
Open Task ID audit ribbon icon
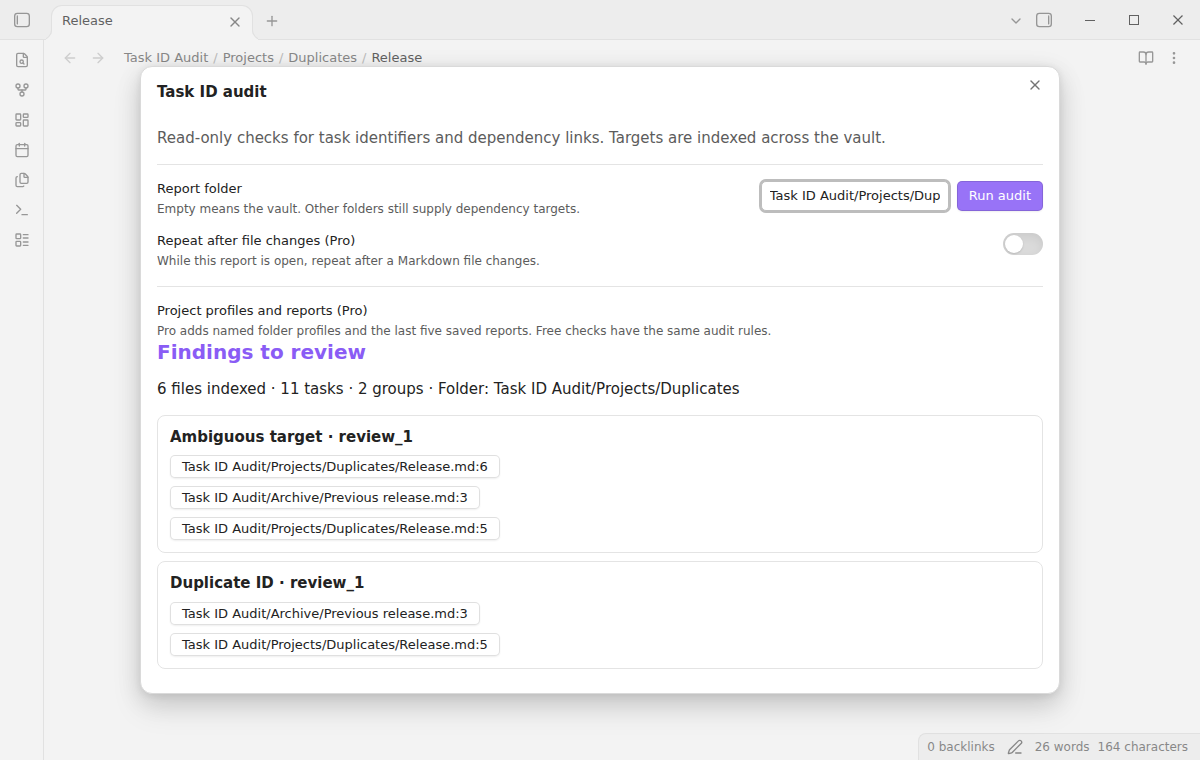22,240
